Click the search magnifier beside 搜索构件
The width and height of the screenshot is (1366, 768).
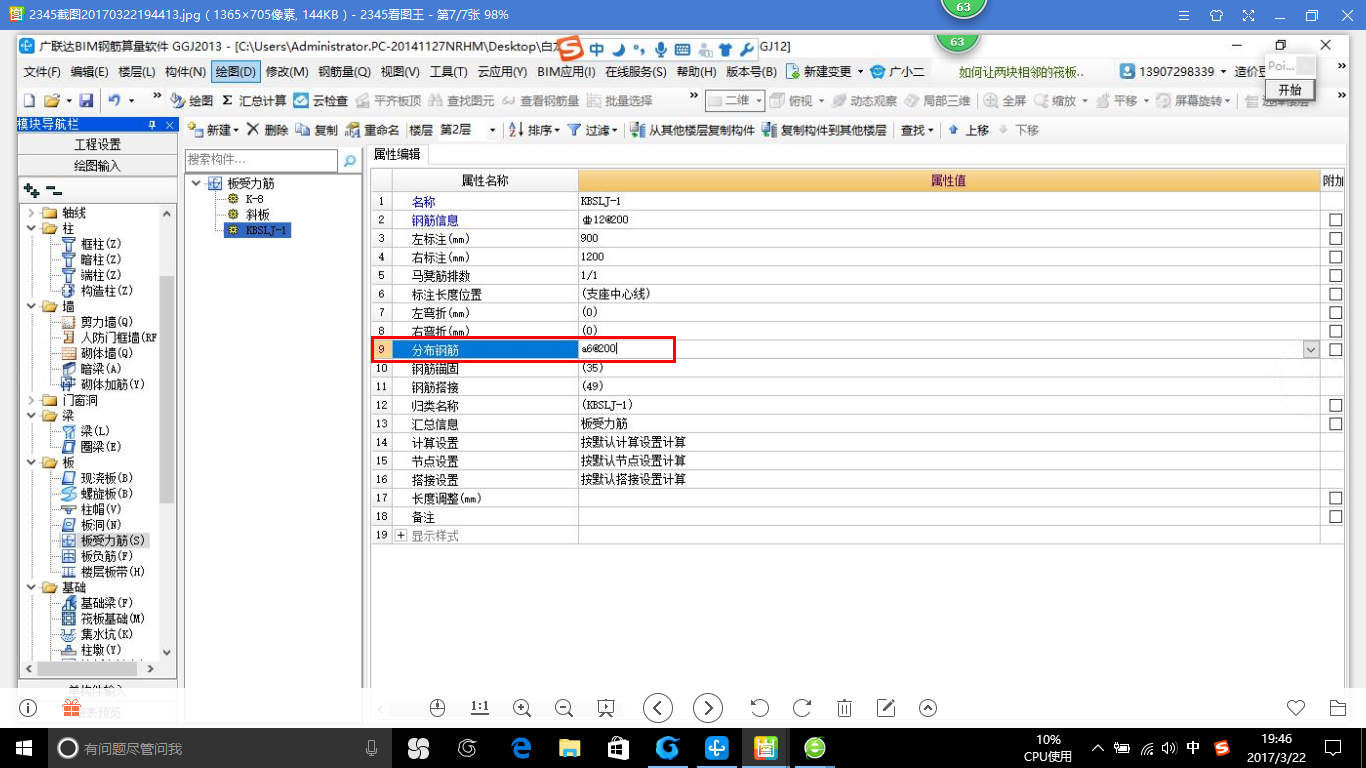[x=349, y=160]
